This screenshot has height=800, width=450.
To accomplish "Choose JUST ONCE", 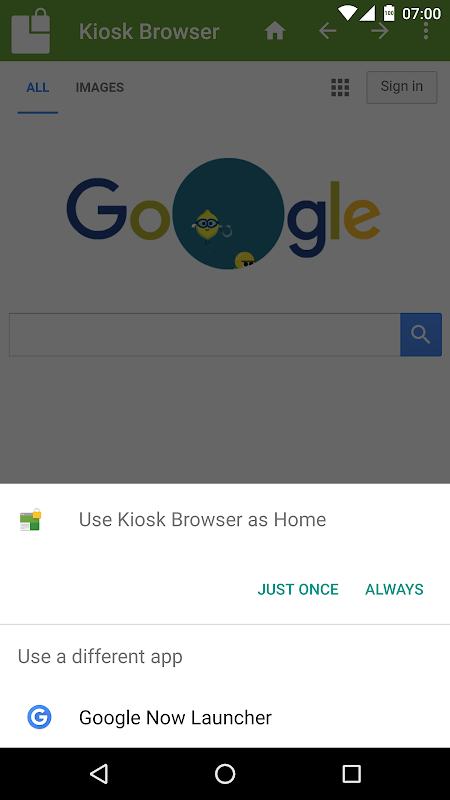I will pos(298,589).
